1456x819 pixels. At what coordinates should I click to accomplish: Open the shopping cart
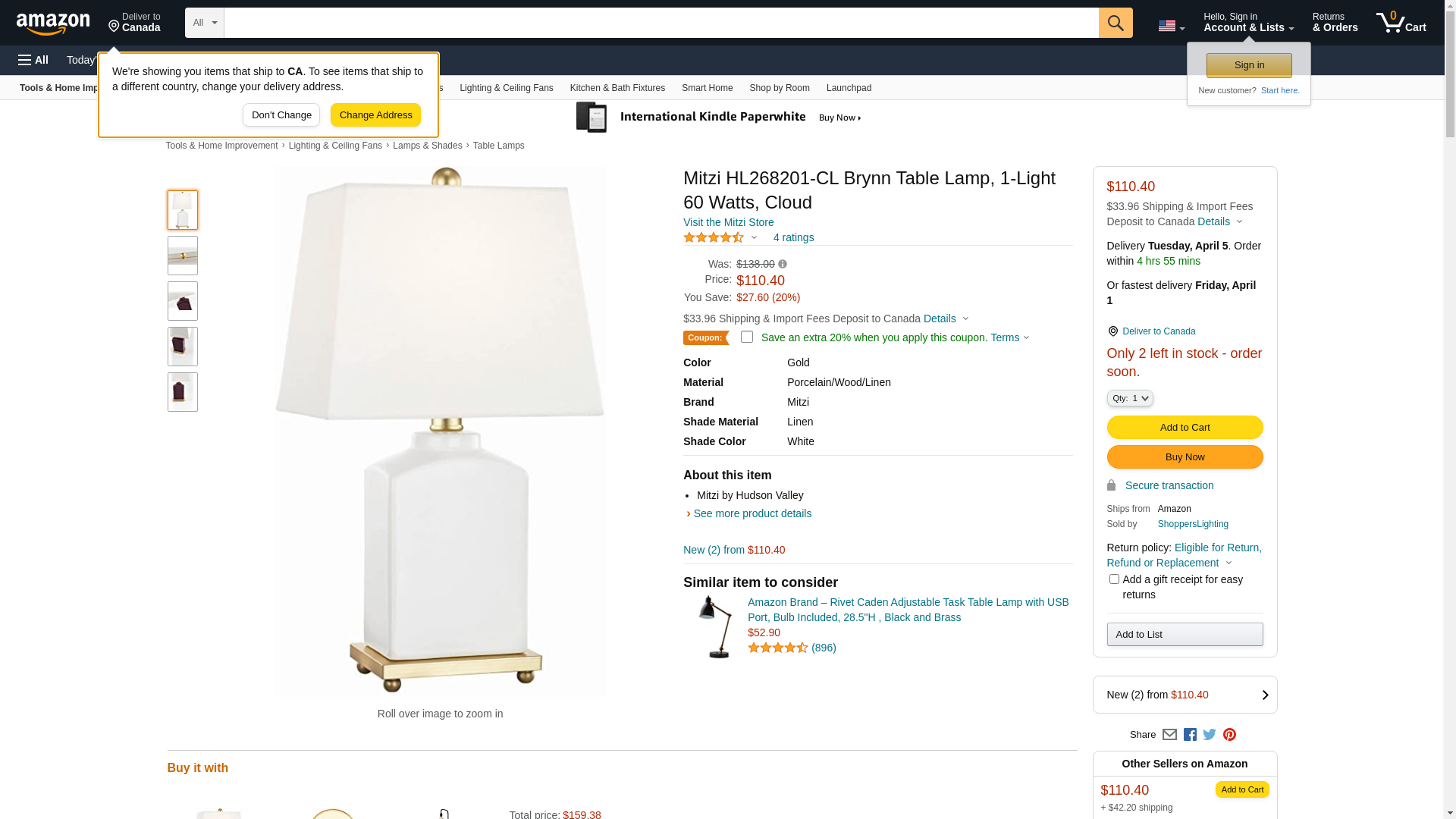(x=1401, y=23)
